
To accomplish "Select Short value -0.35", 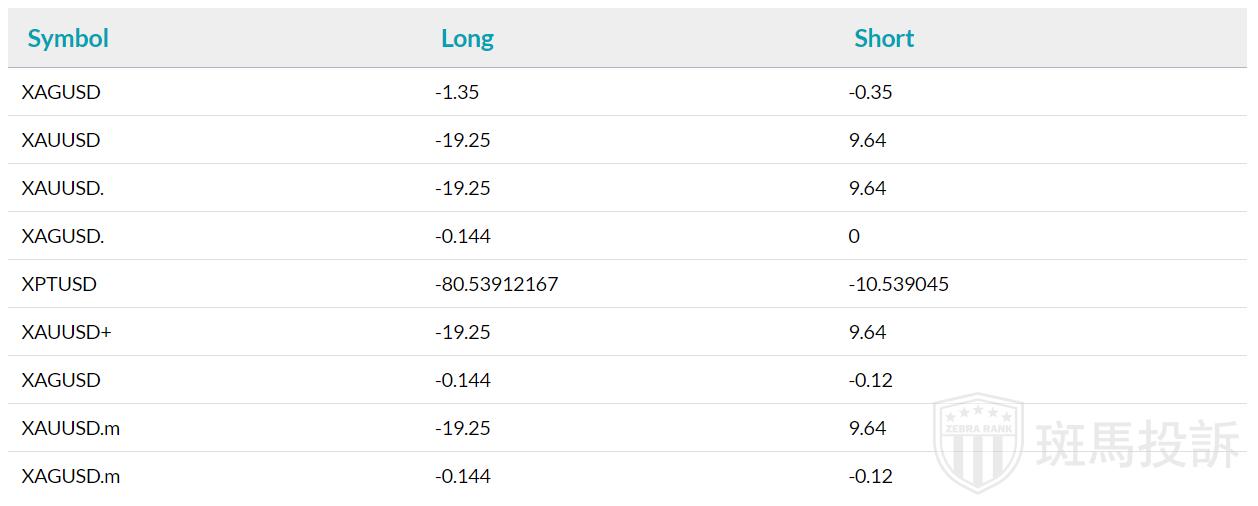I will pos(870,92).
